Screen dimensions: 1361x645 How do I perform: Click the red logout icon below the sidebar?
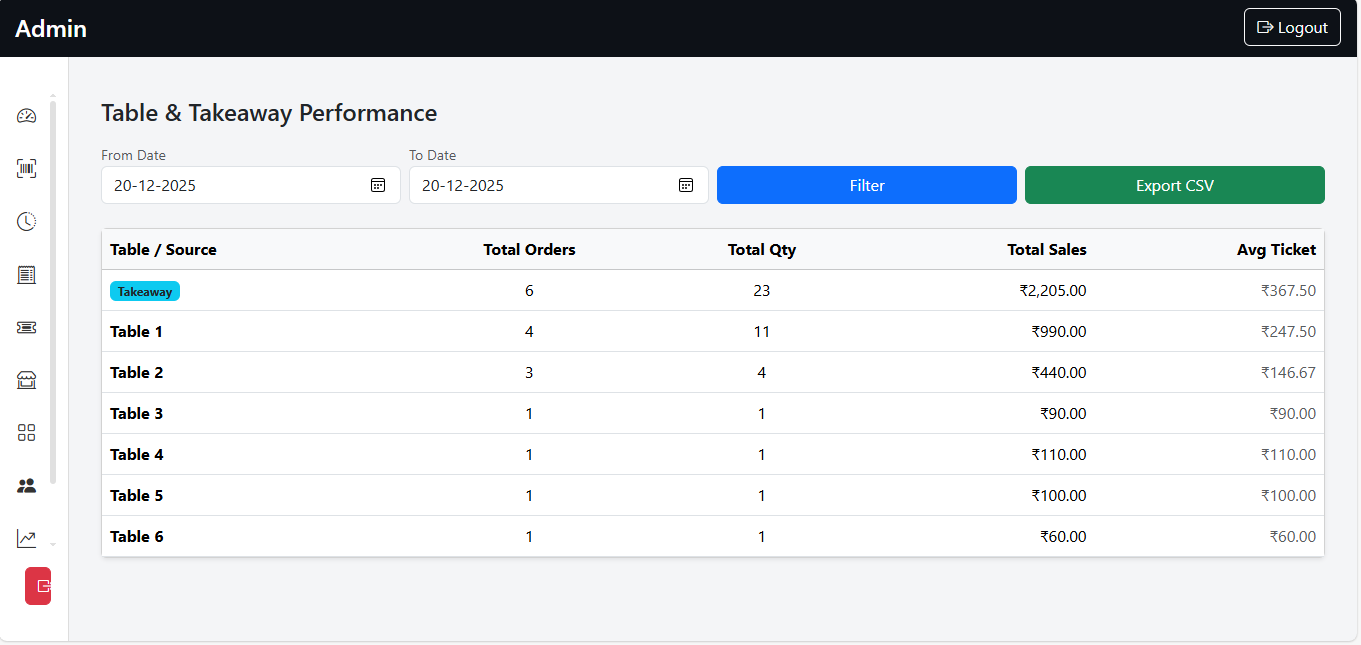tap(37, 586)
